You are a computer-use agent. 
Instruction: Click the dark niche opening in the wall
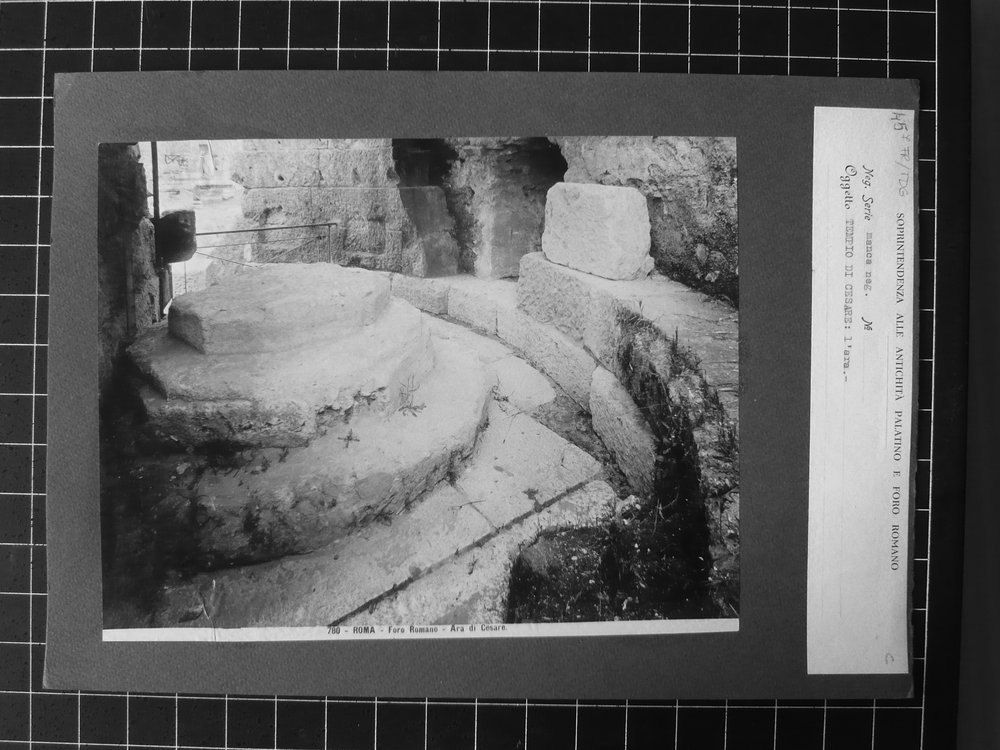click(480, 205)
